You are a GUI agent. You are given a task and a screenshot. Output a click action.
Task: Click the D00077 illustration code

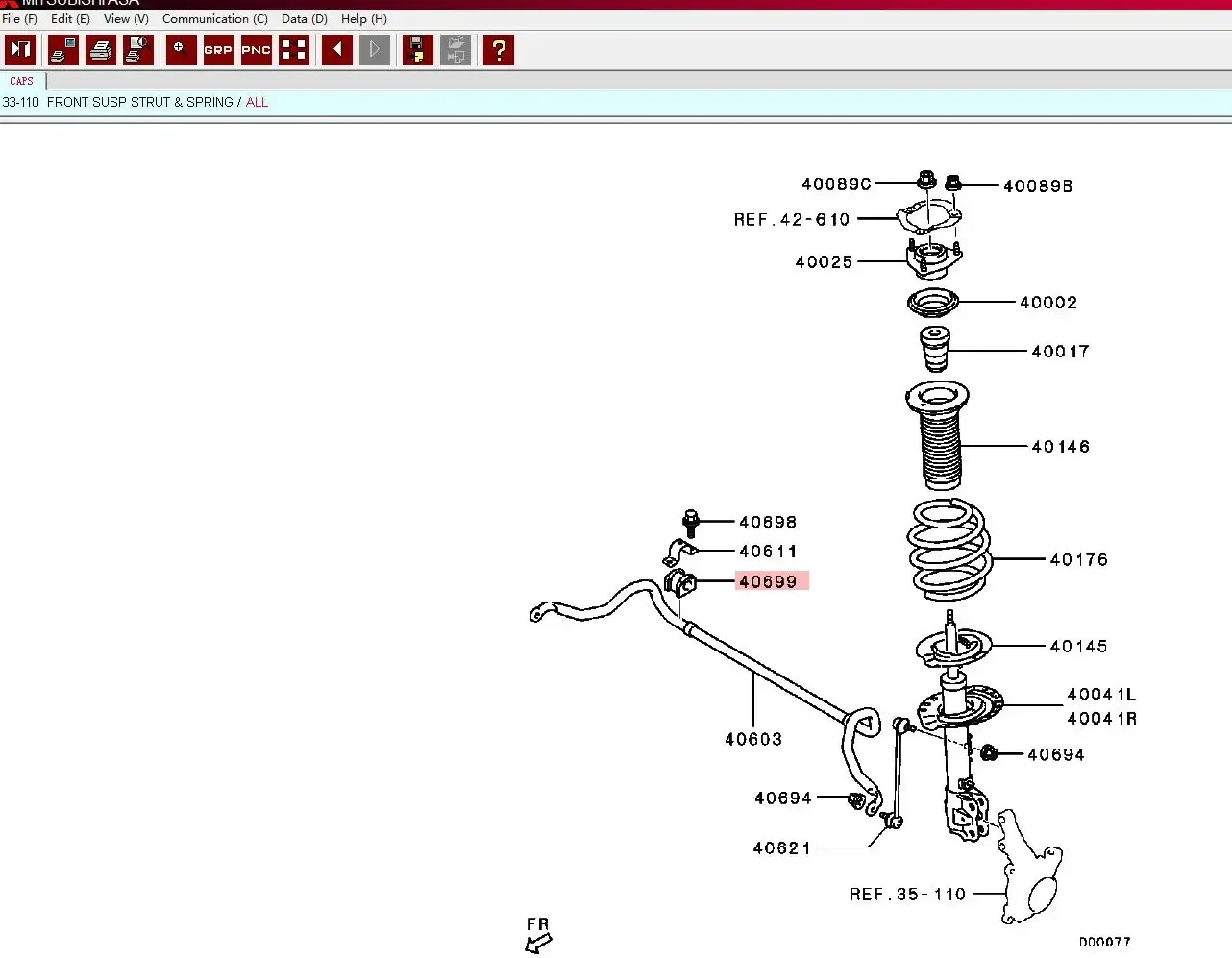(1105, 943)
